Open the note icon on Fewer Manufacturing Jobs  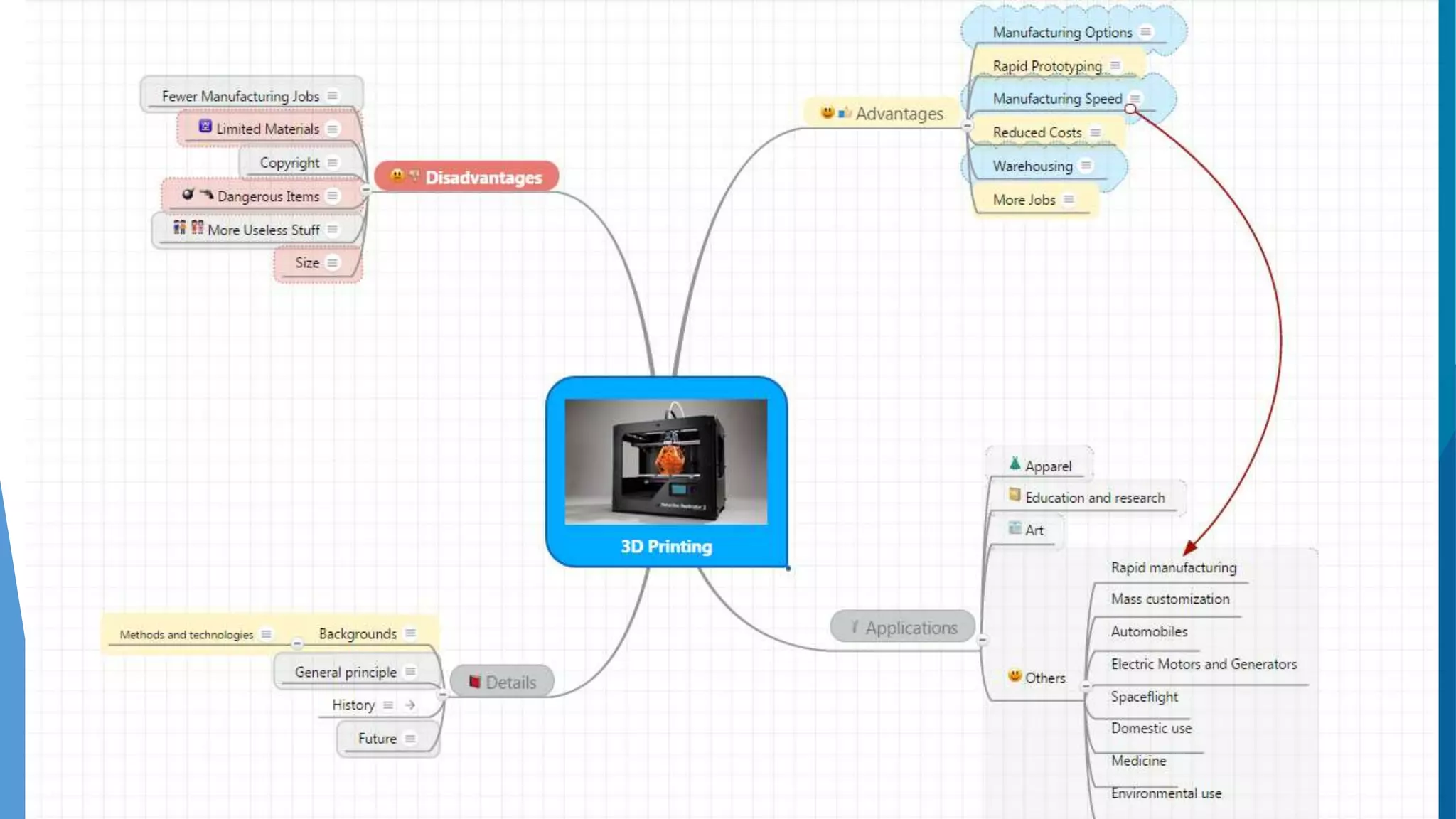[332, 96]
